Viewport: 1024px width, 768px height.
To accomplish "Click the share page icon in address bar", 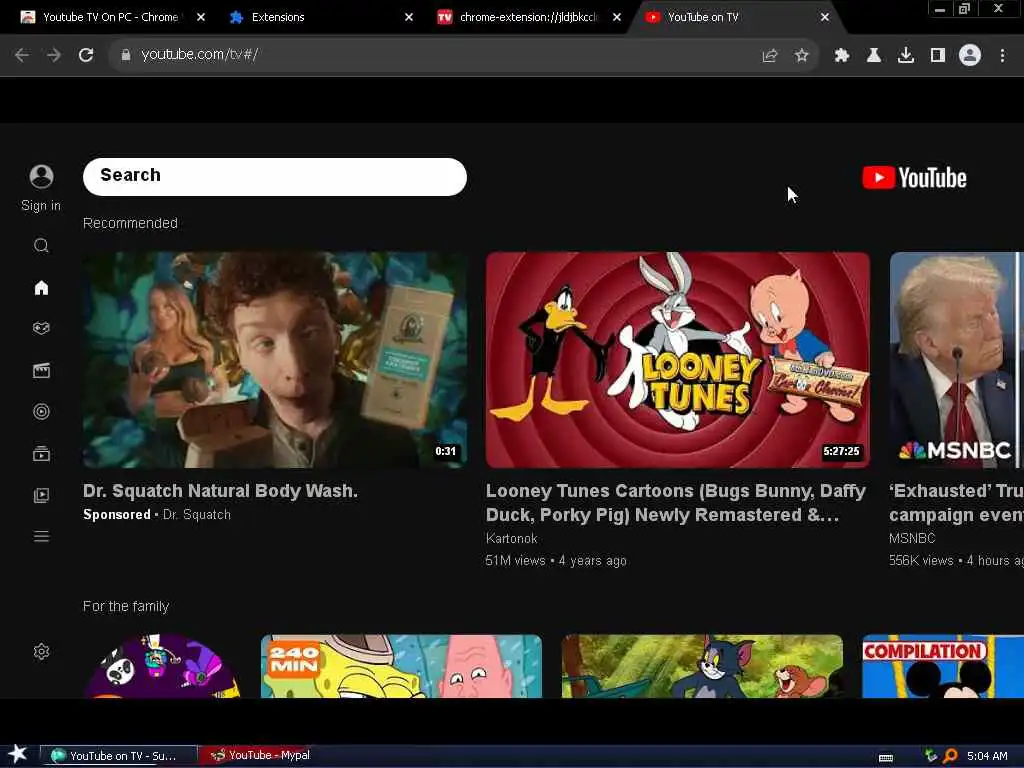I will [770, 56].
